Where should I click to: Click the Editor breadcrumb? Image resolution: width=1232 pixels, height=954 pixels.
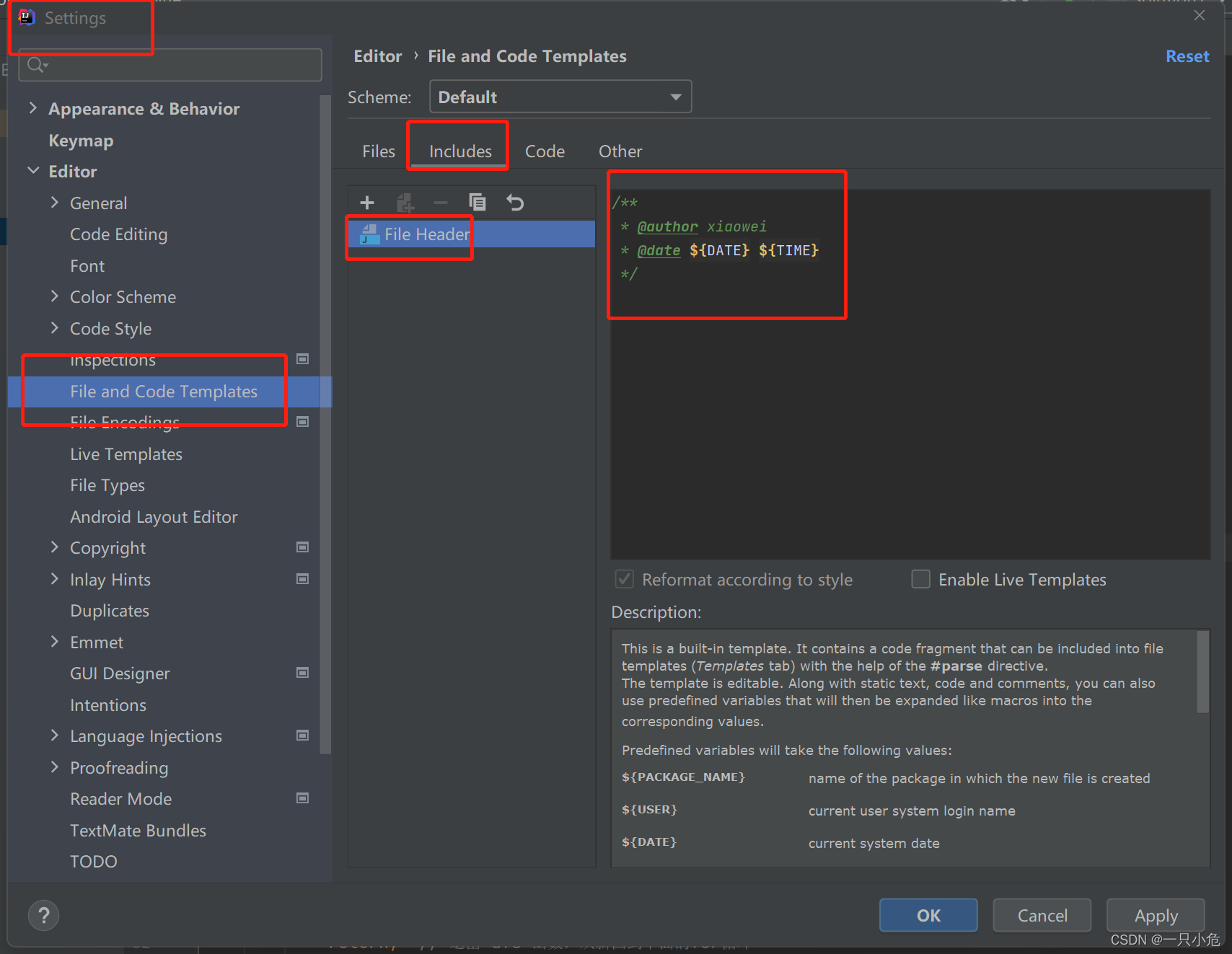tap(378, 56)
